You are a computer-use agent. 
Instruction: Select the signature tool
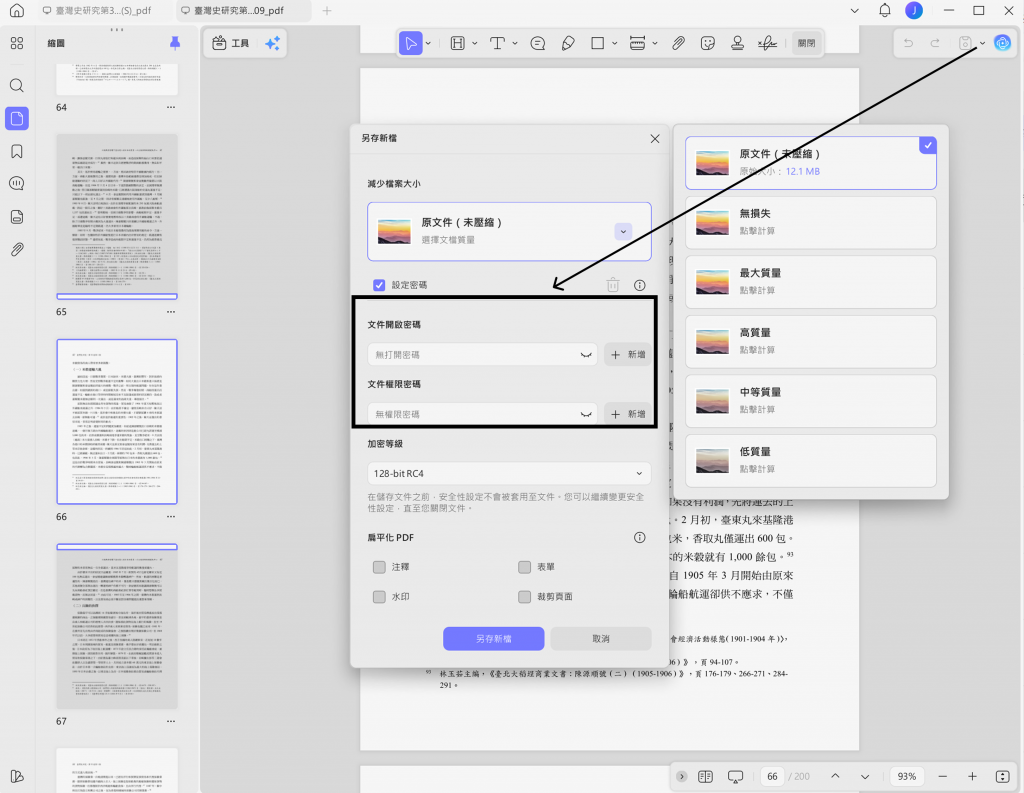767,43
